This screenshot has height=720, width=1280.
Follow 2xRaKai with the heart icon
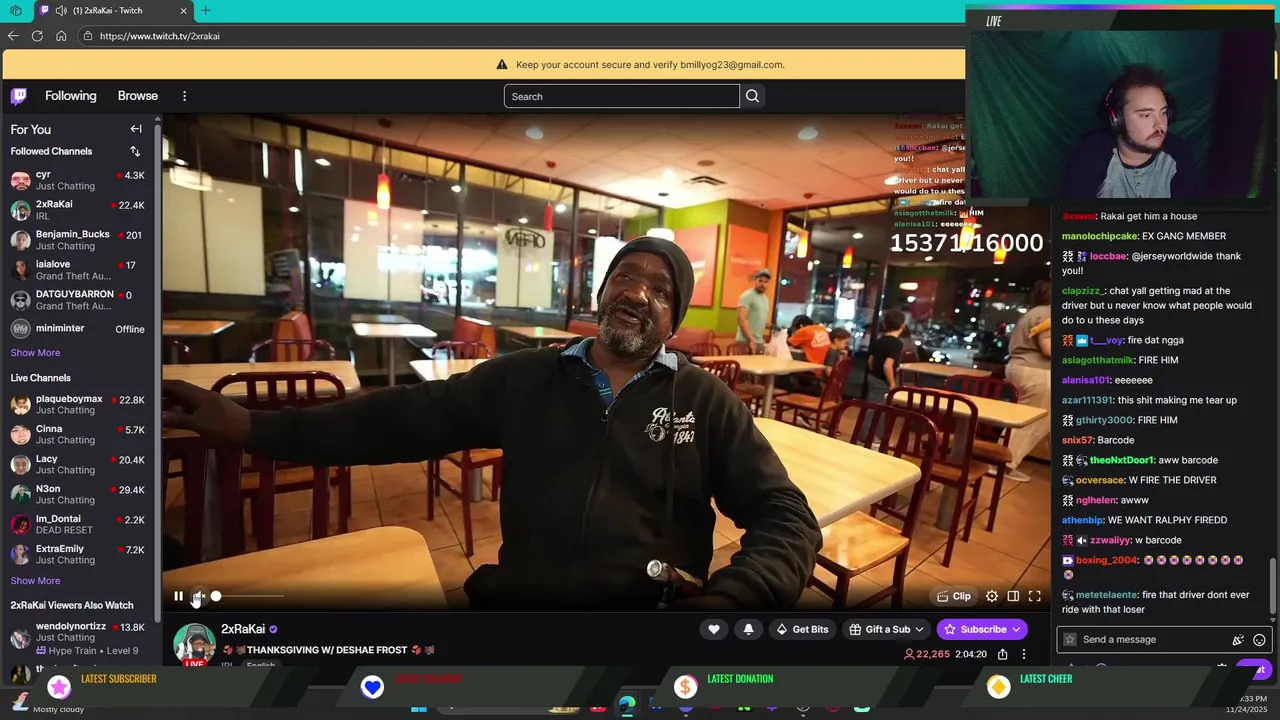[x=714, y=629]
